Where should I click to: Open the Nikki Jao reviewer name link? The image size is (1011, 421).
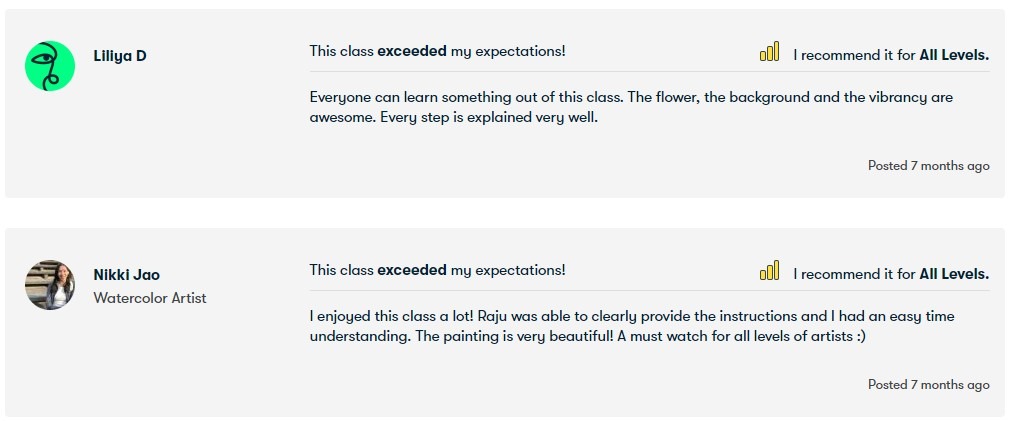126,275
